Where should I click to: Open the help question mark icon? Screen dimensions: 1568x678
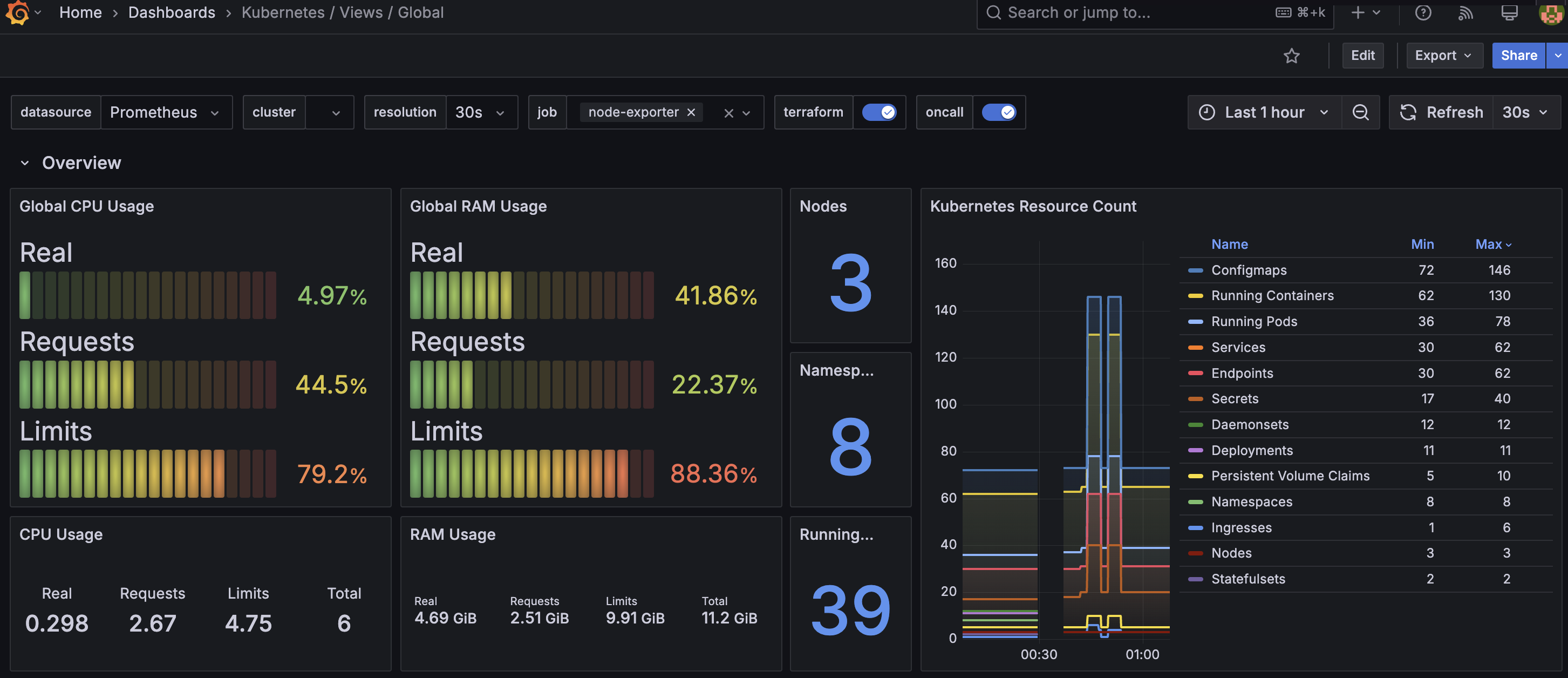tap(1422, 13)
